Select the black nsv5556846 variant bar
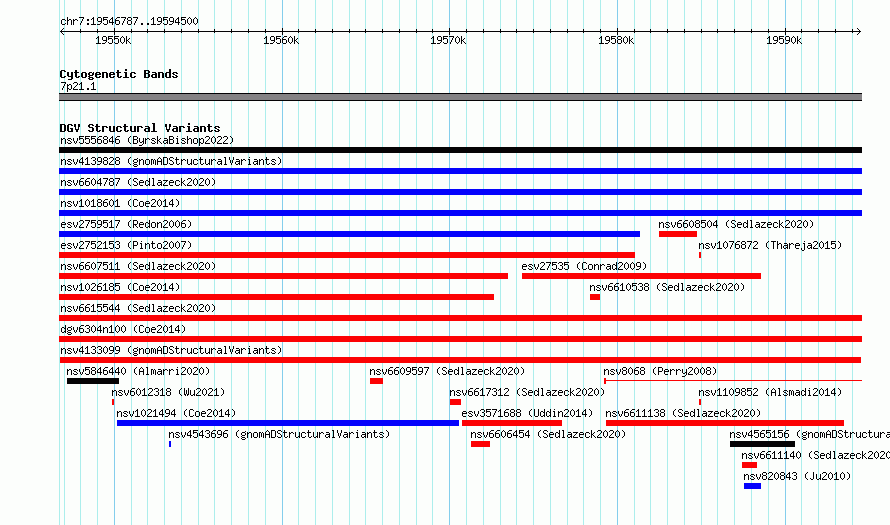890x525 pixels. [x=460, y=150]
